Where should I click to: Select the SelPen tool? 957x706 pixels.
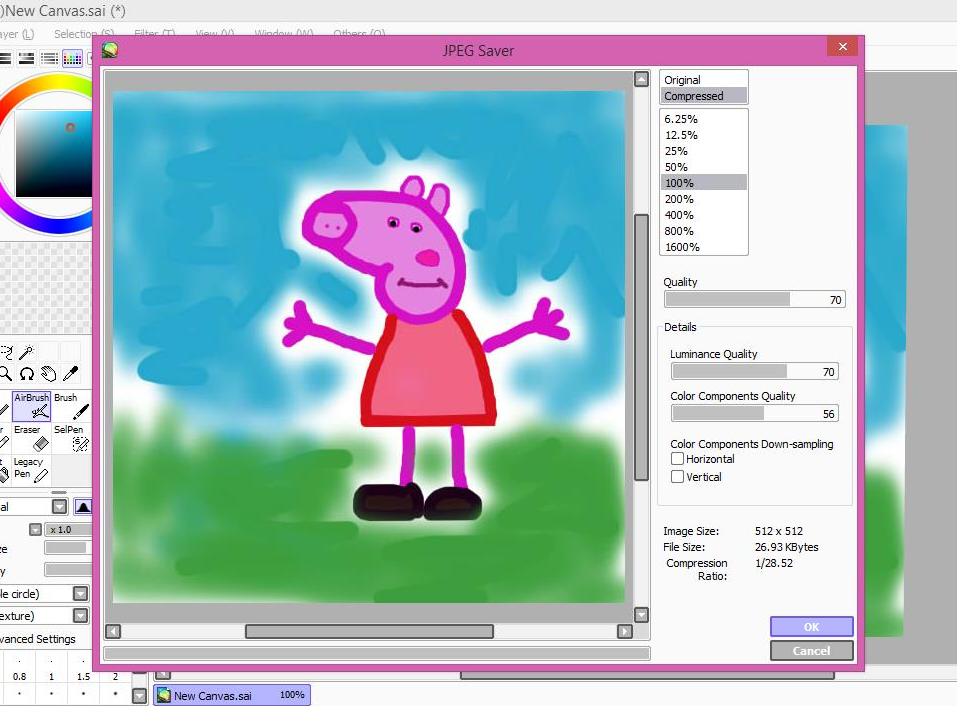pyautogui.click(x=71, y=438)
